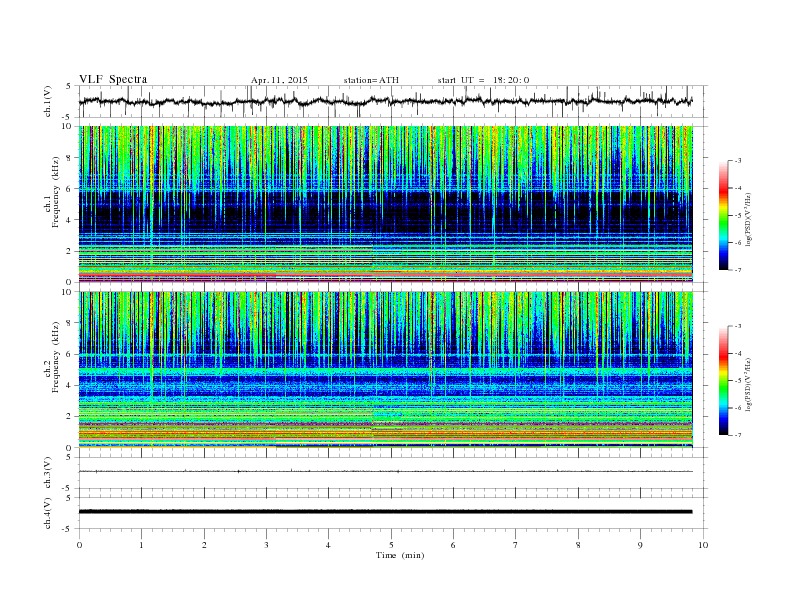Click the 'ch.3(V)' axis label
The width and height of the screenshot is (792, 612).
(48, 472)
